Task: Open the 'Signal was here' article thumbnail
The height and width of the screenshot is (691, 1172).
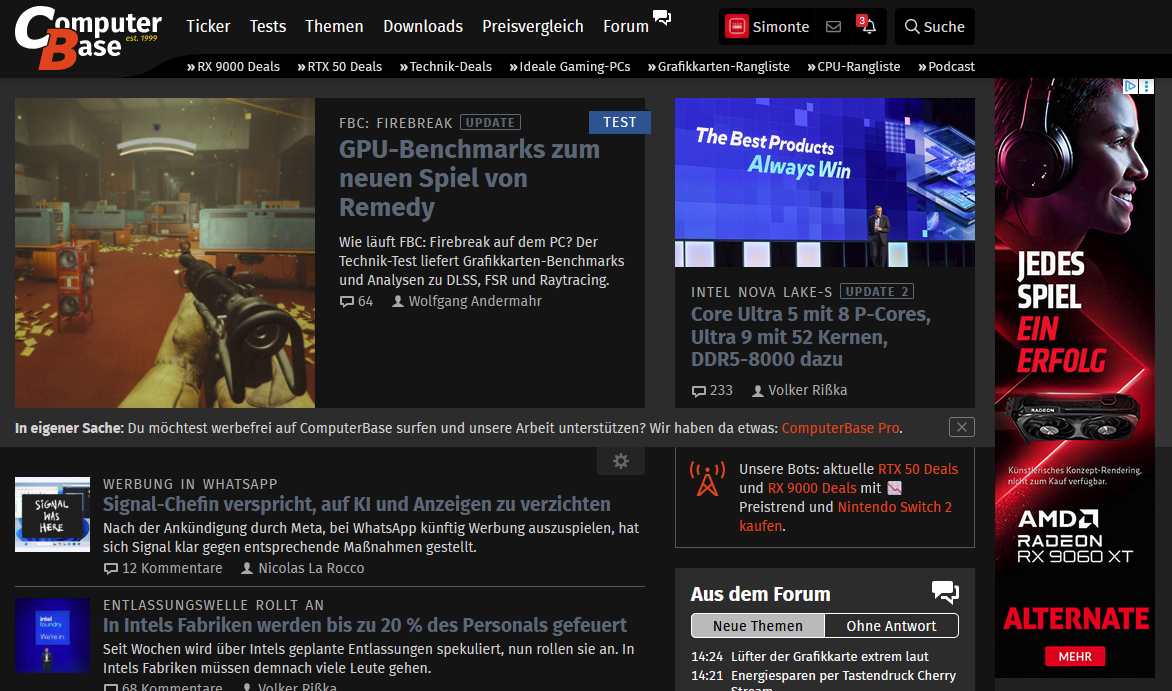Action: click(52, 515)
